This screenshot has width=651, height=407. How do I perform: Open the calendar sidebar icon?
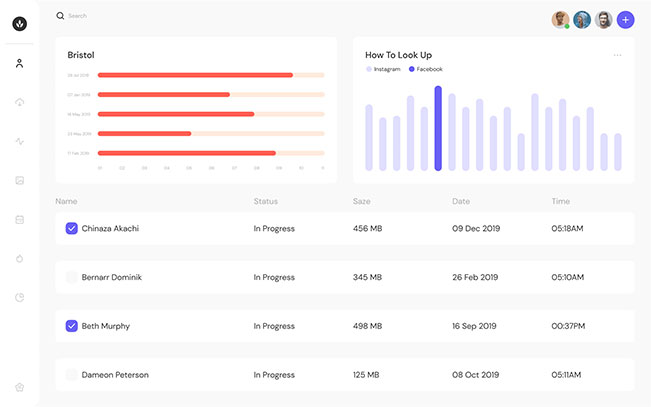tap(19, 219)
